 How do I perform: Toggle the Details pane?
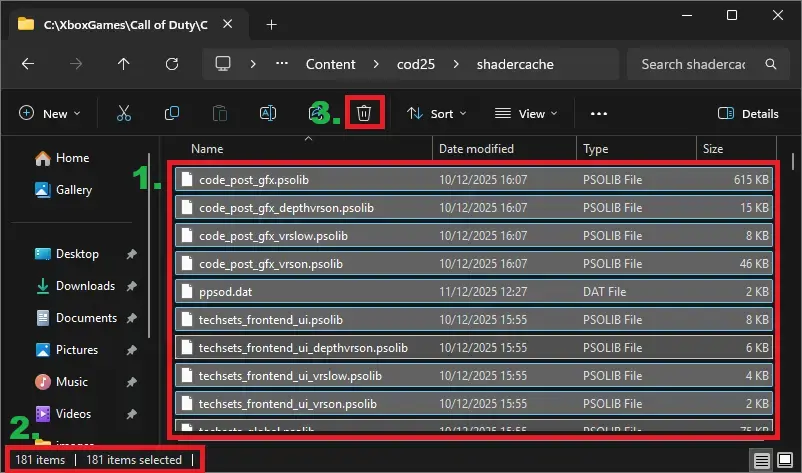coord(748,114)
